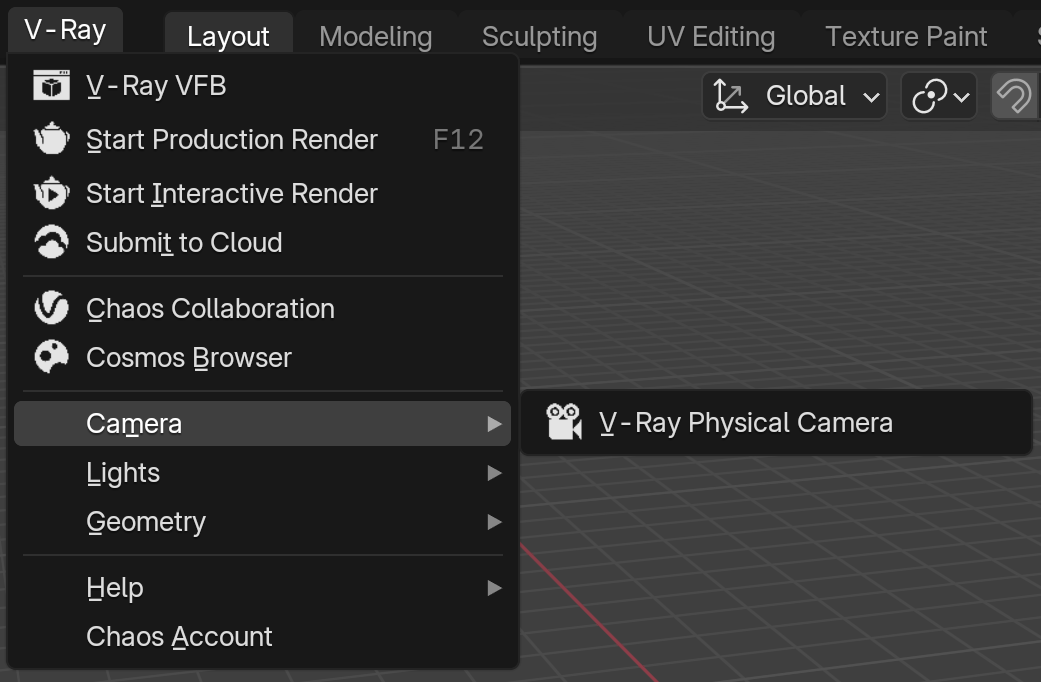Add a V-Ray Physical Camera
The height and width of the screenshot is (682, 1041).
[776, 423]
